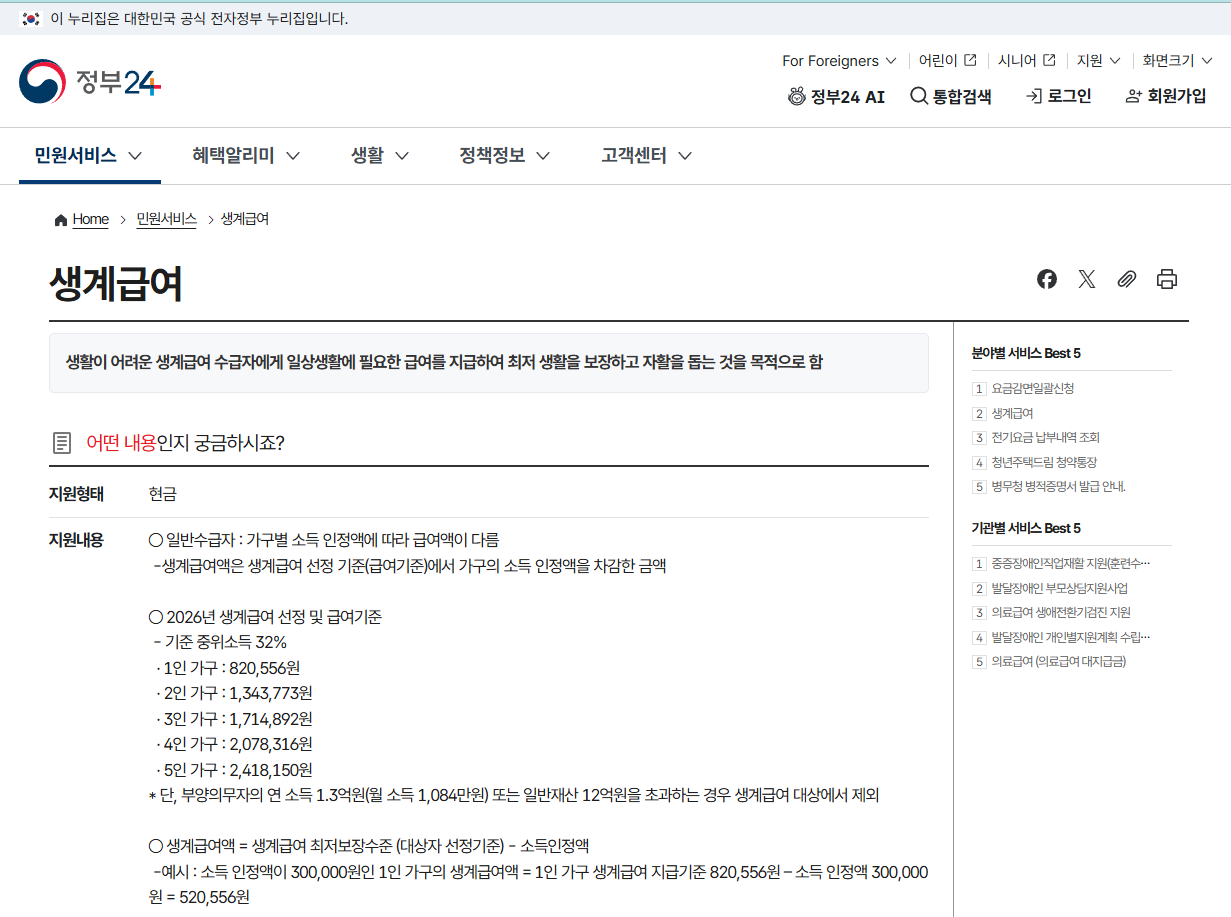Screen dimensions: 1231x917
Task: Print page with printer icon
Action: coord(1167,279)
